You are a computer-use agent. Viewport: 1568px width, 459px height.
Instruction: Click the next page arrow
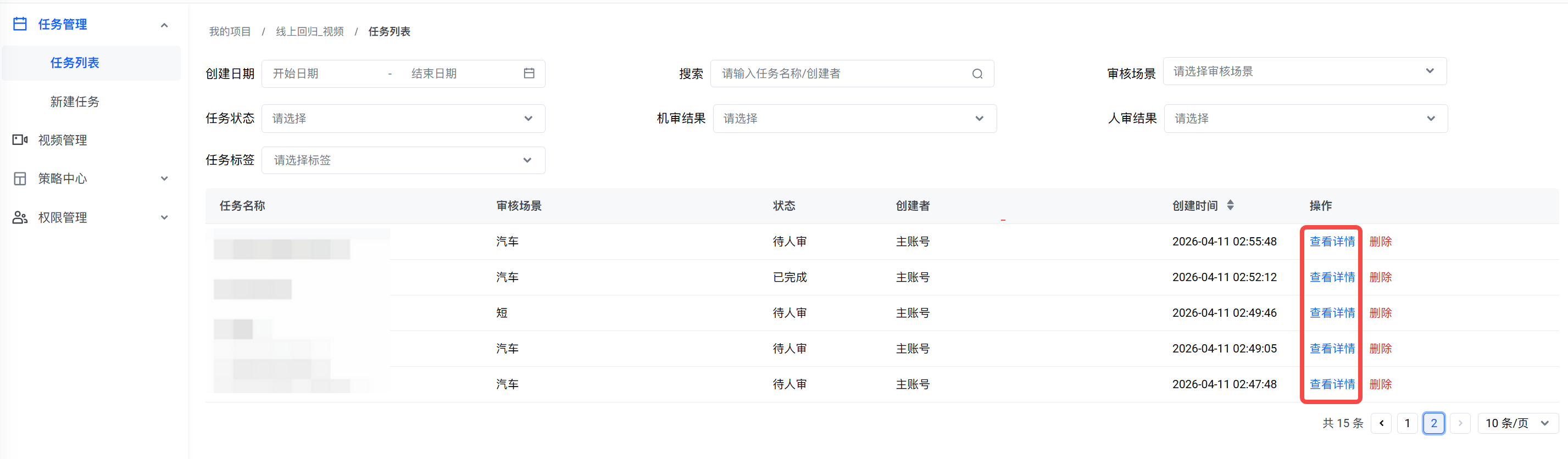click(1460, 423)
